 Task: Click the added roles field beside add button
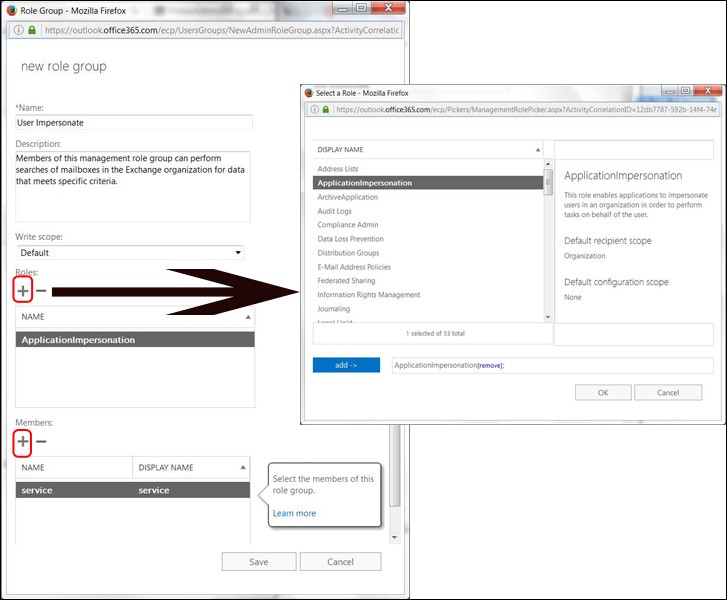[x=553, y=365]
